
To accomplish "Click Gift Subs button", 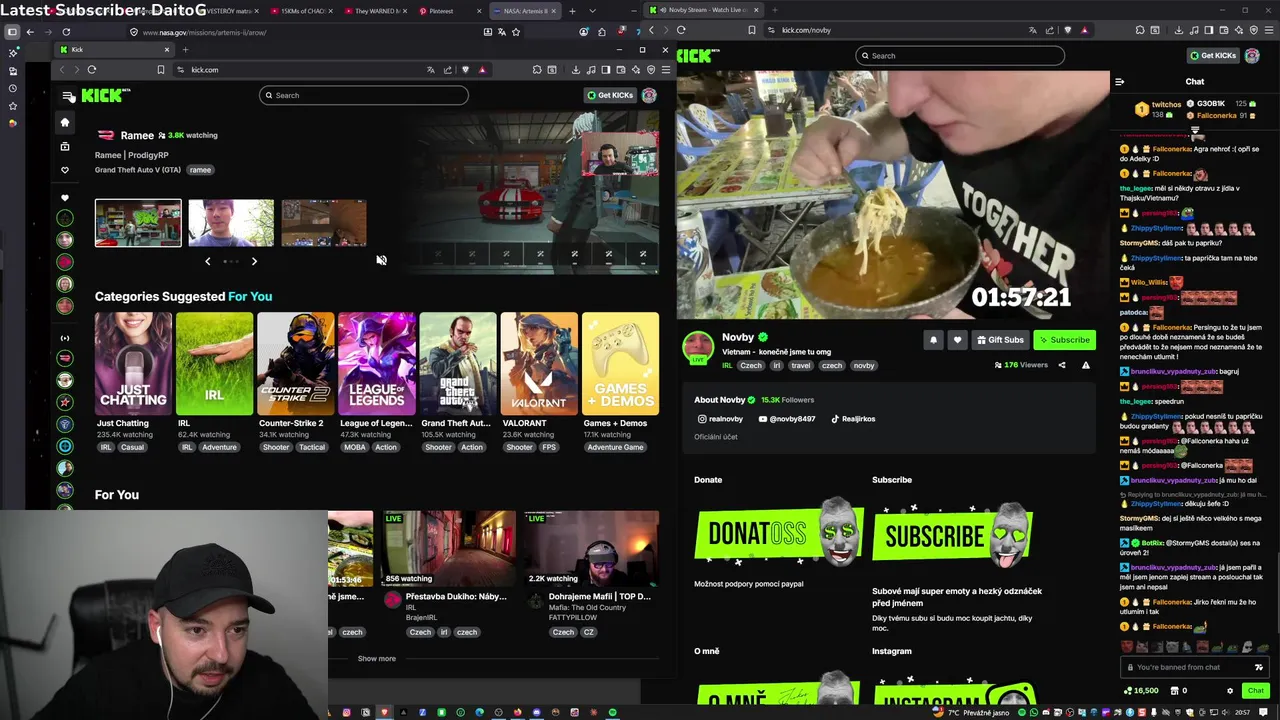I will [x=1000, y=340].
